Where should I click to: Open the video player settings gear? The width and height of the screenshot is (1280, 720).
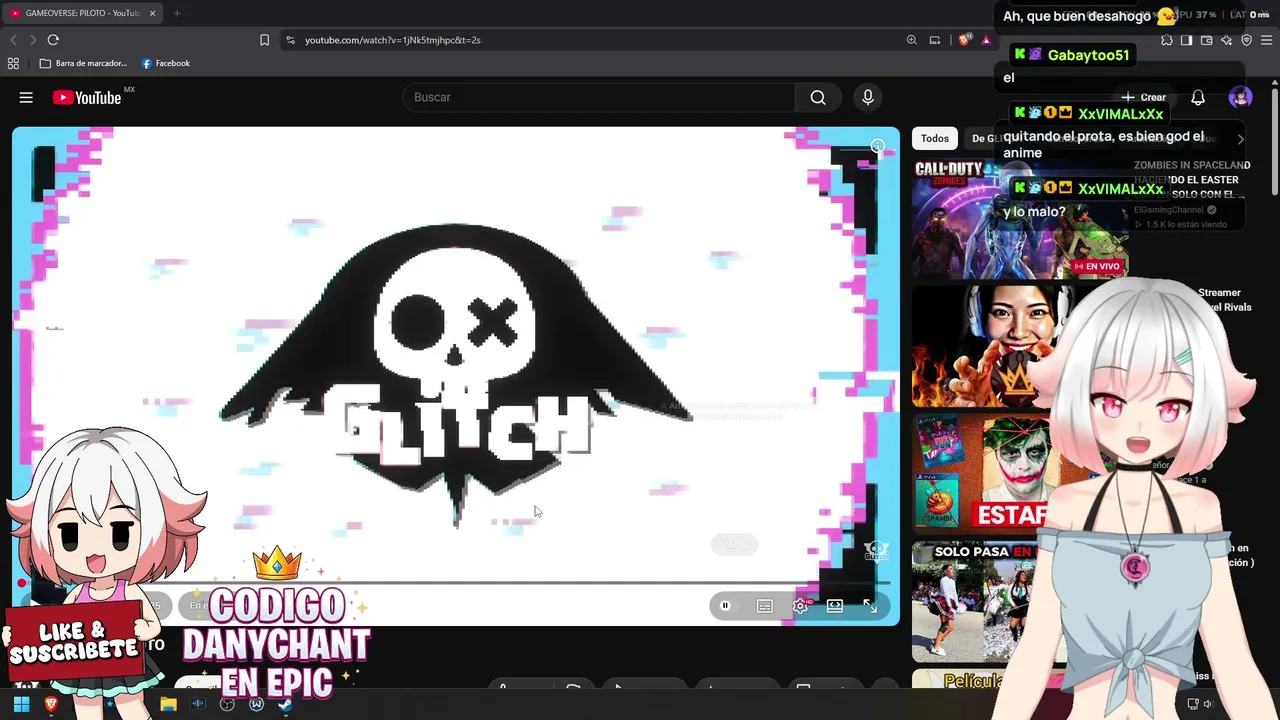tap(800, 606)
